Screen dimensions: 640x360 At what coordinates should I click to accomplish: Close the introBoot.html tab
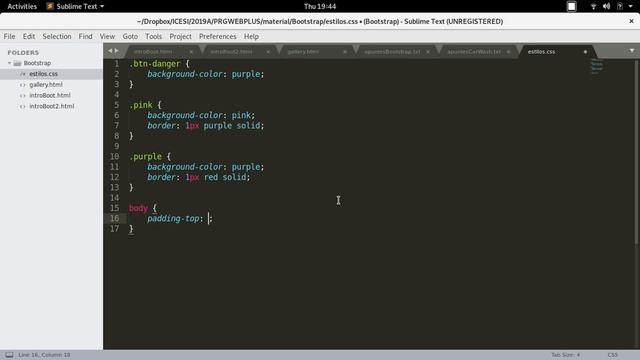pos(191,52)
